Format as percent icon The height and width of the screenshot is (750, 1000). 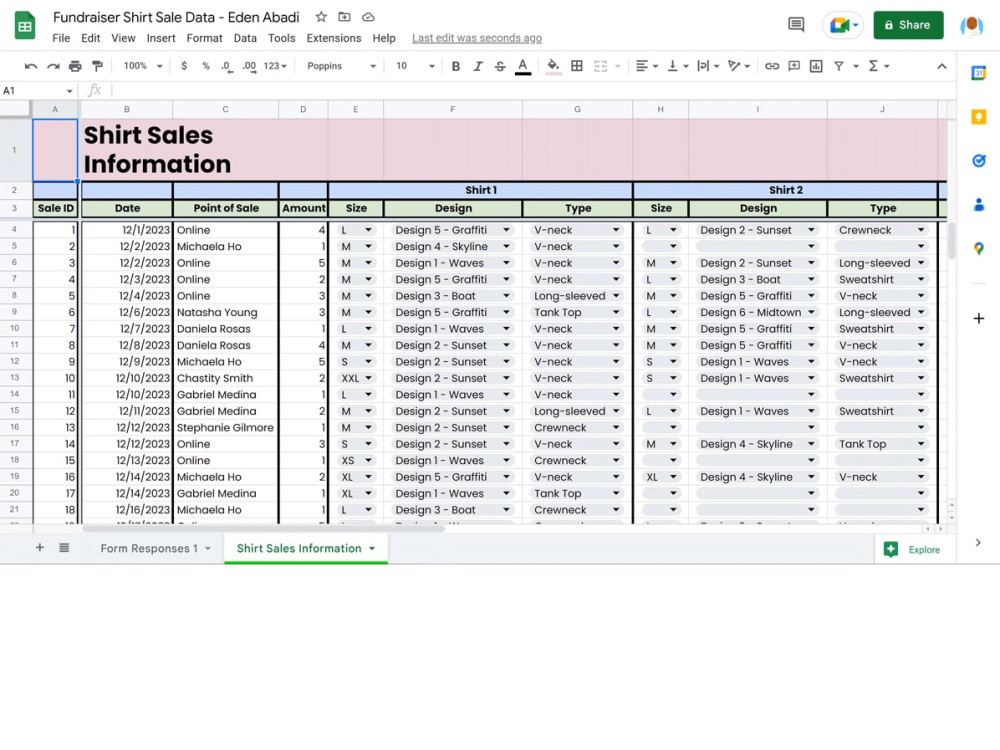(205, 66)
